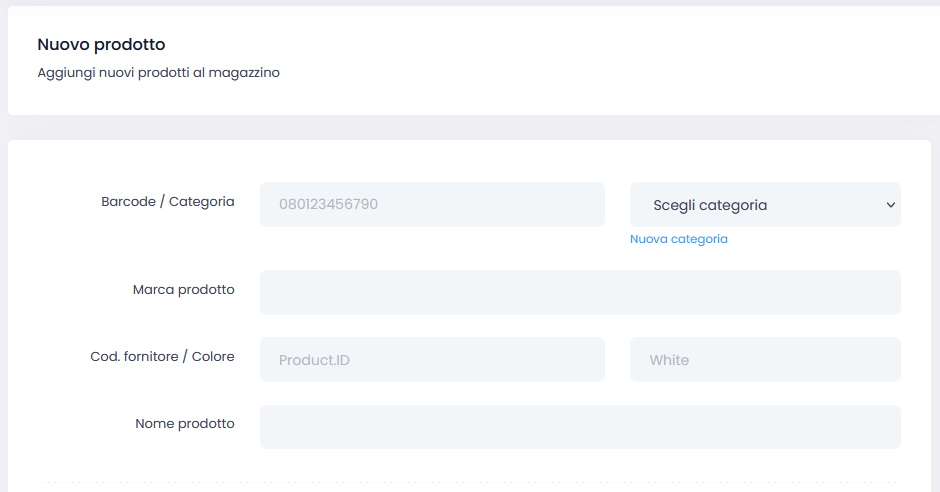Click the Cod. fornitore / Colore label
The image size is (940, 492).
click(162, 356)
